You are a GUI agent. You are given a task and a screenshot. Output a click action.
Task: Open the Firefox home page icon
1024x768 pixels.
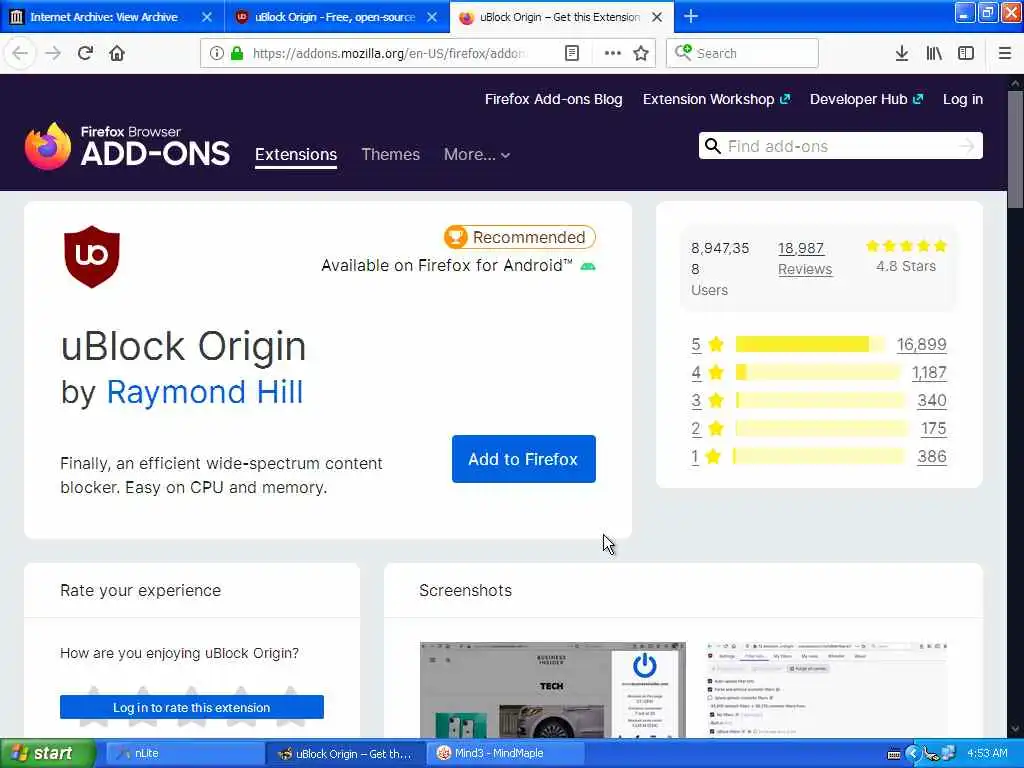[117, 53]
